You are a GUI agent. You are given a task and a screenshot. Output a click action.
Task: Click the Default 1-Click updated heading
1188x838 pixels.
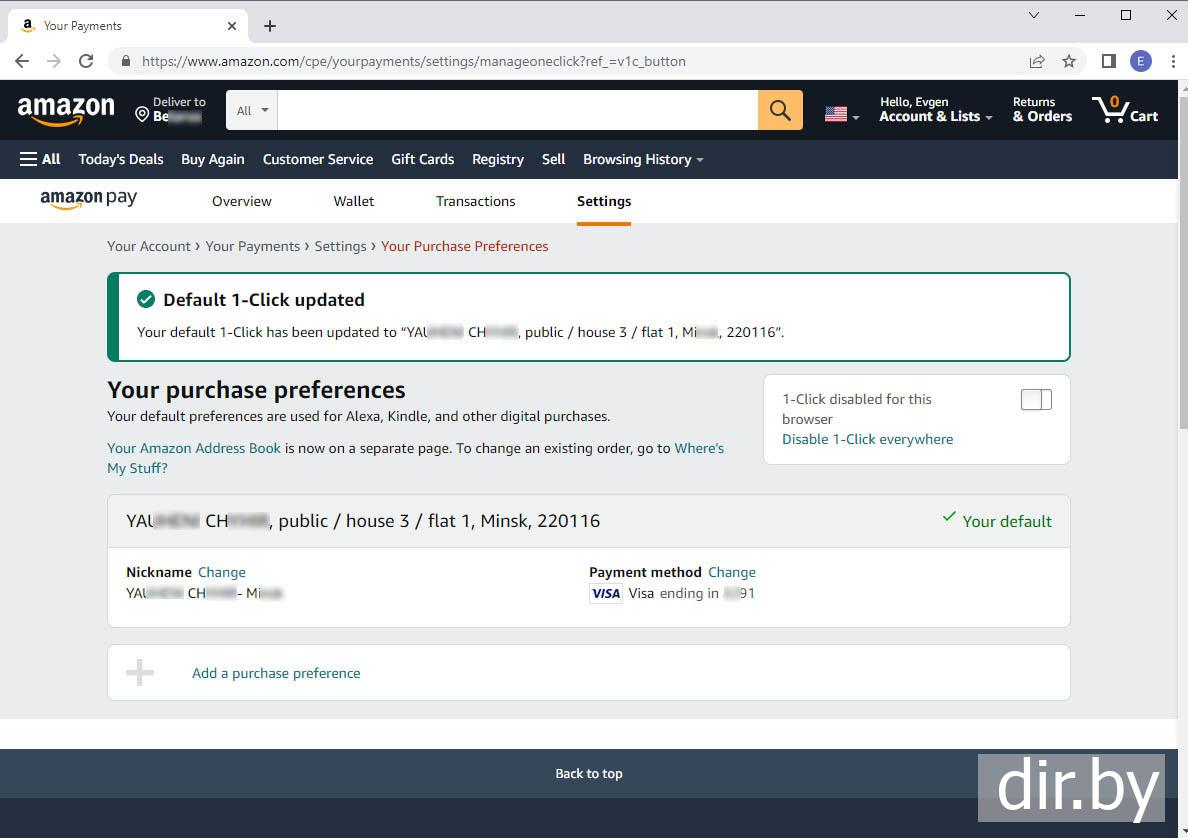tap(264, 300)
